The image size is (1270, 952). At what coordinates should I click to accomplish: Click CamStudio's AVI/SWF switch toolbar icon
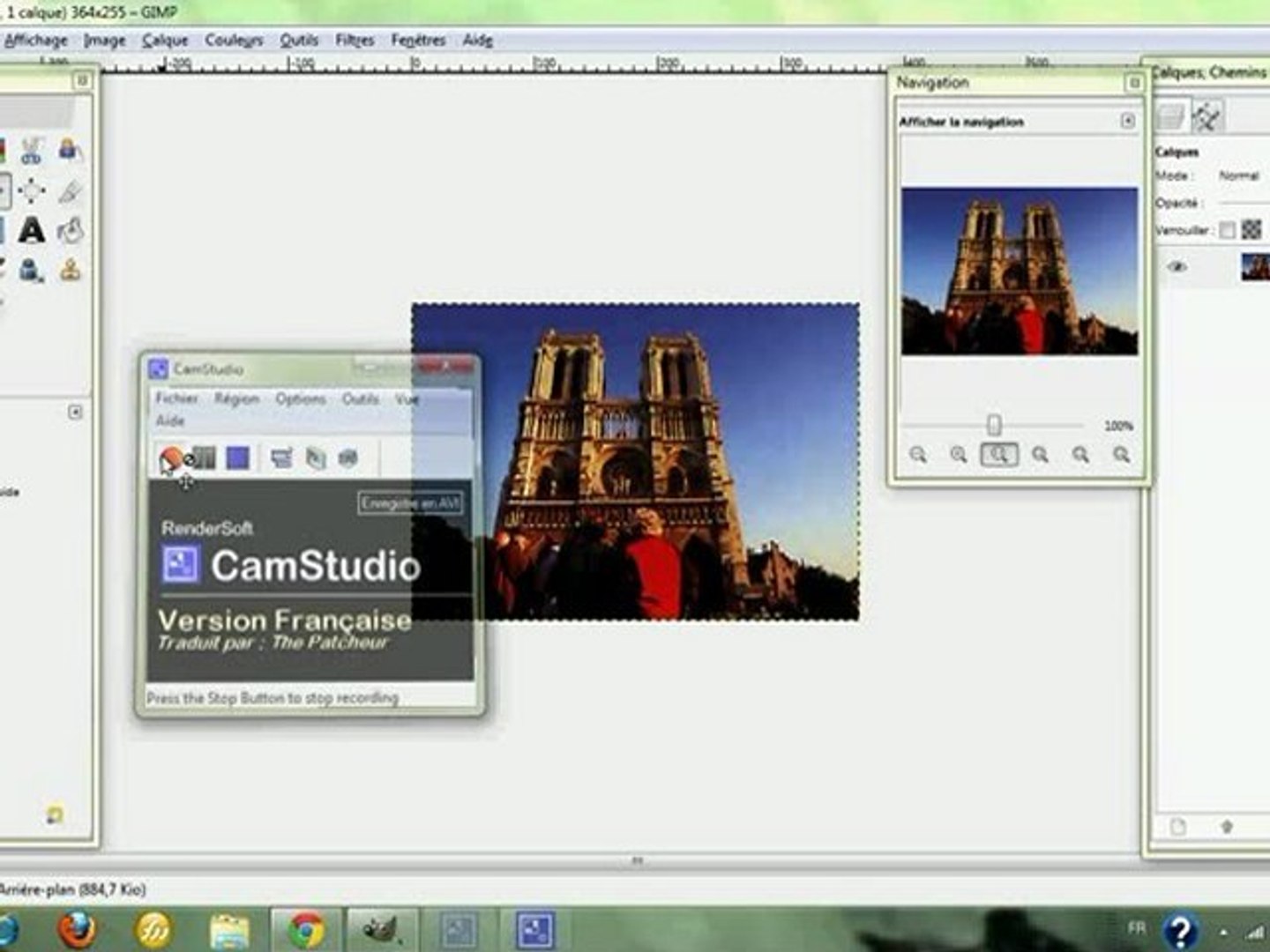(316, 457)
